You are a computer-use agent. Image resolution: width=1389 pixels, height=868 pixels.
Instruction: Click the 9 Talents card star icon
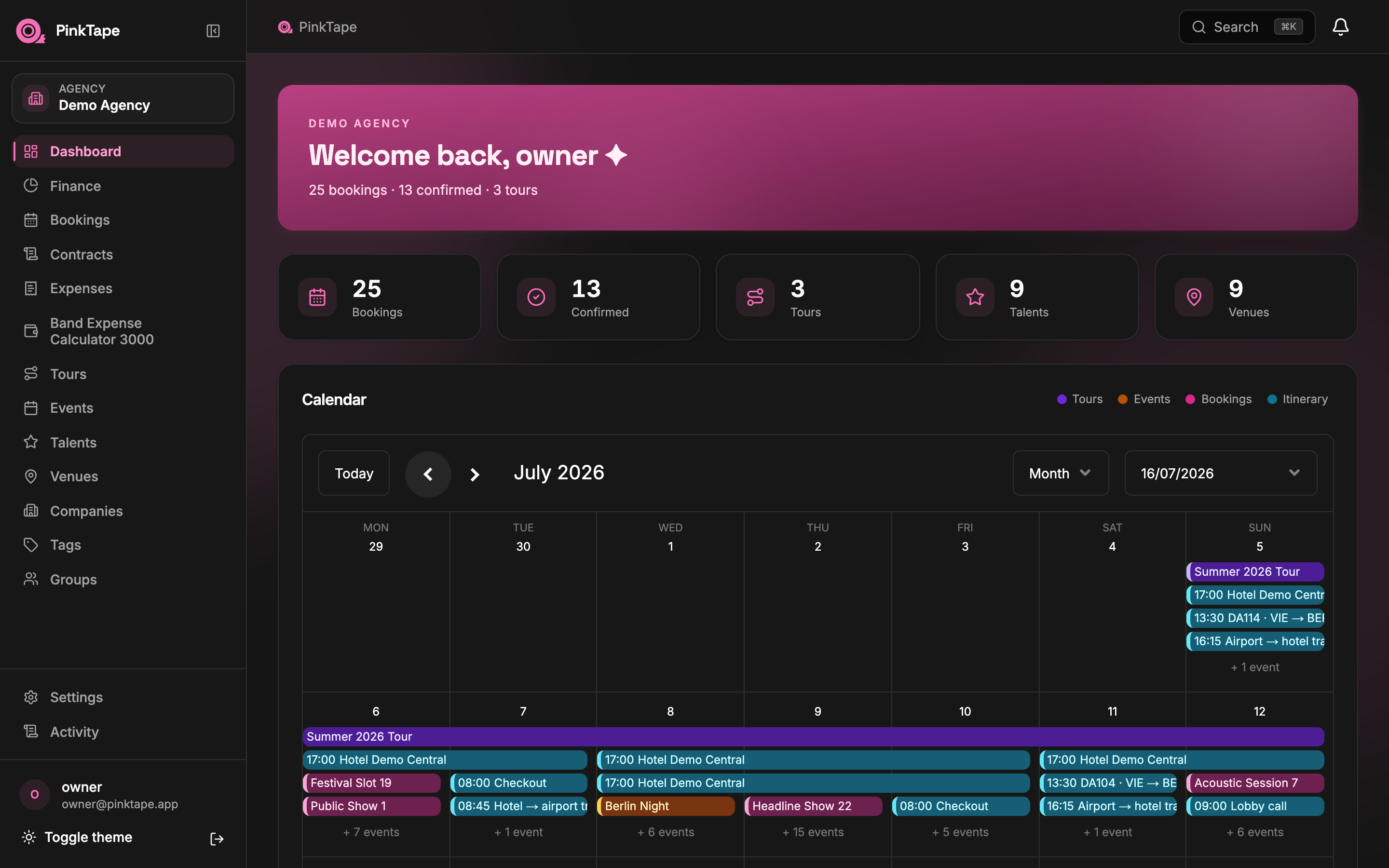point(975,297)
